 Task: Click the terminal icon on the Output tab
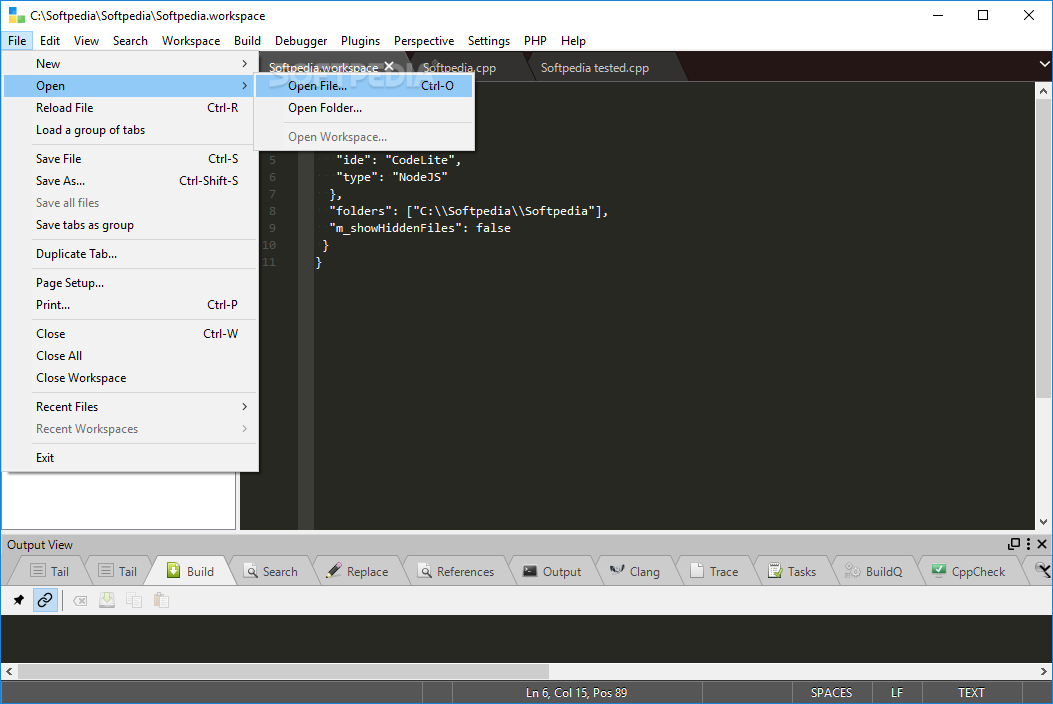click(530, 571)
